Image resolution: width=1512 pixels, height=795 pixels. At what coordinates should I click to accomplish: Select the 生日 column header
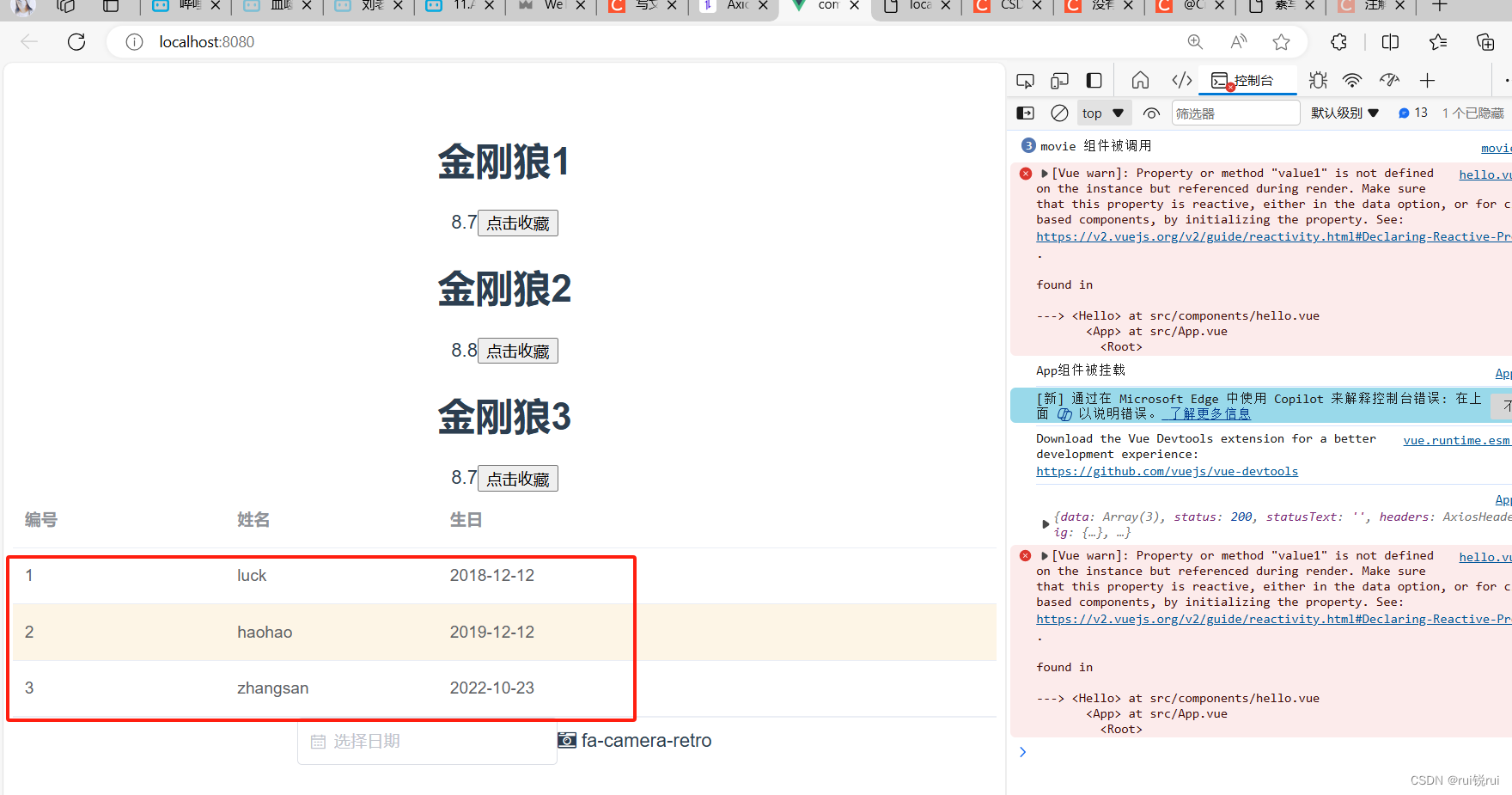click(466, 519)
